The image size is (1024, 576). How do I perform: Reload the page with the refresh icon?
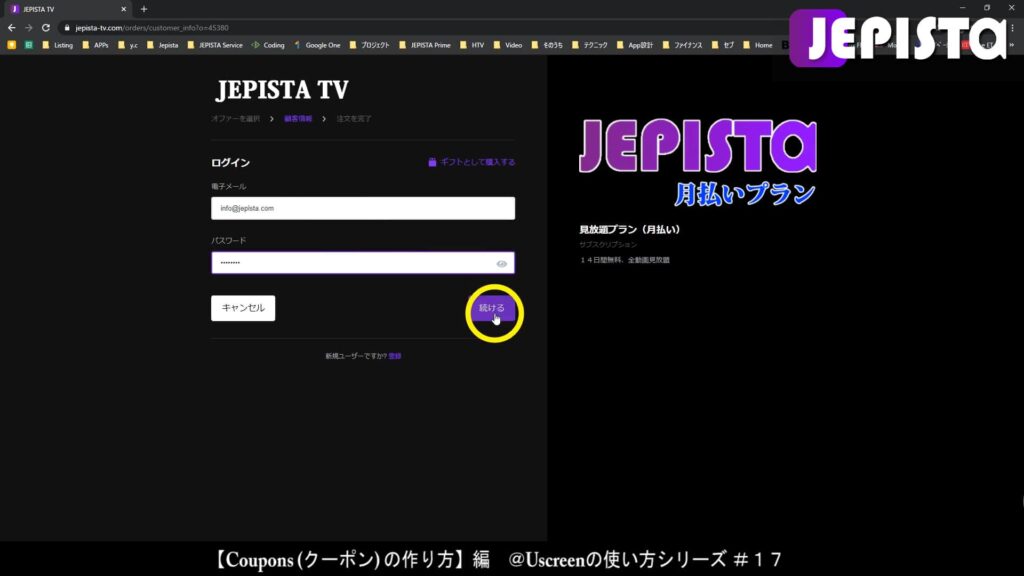pos(46,28)
